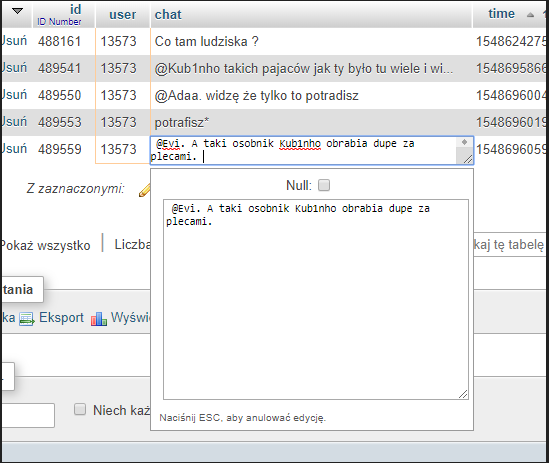Click the text input at bottom left

pyautogui.click(x=28, y=415)
